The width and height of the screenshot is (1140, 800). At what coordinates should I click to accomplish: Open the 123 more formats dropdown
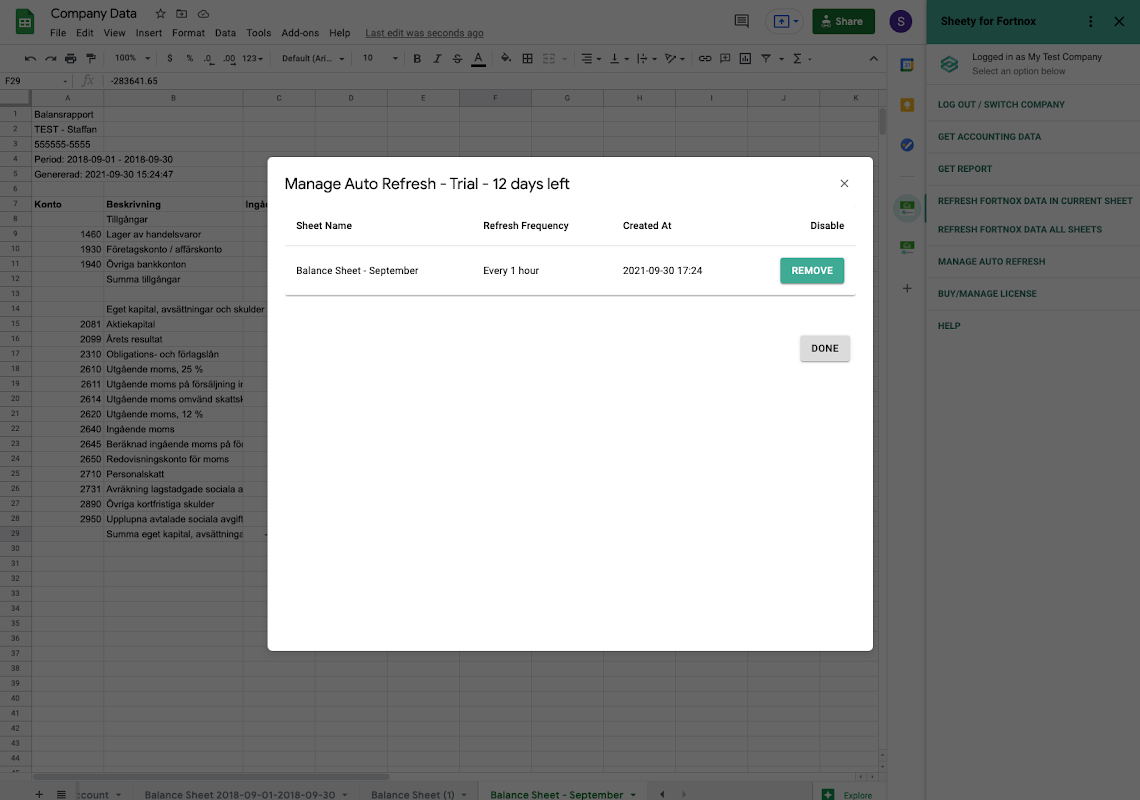[252, 58]
